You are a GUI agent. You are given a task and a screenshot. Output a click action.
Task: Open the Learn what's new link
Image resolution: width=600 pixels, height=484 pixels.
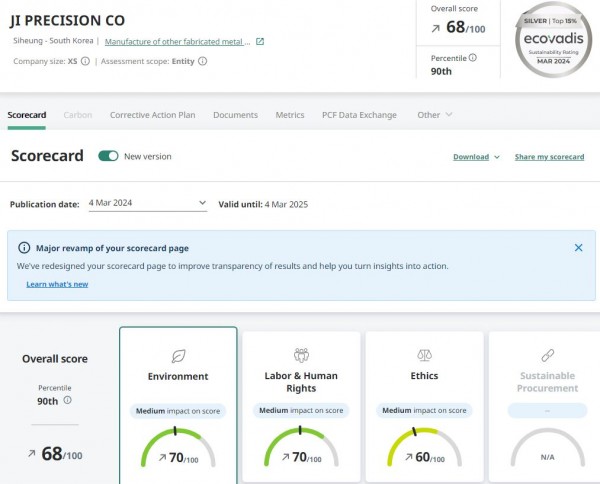[57, 284]
